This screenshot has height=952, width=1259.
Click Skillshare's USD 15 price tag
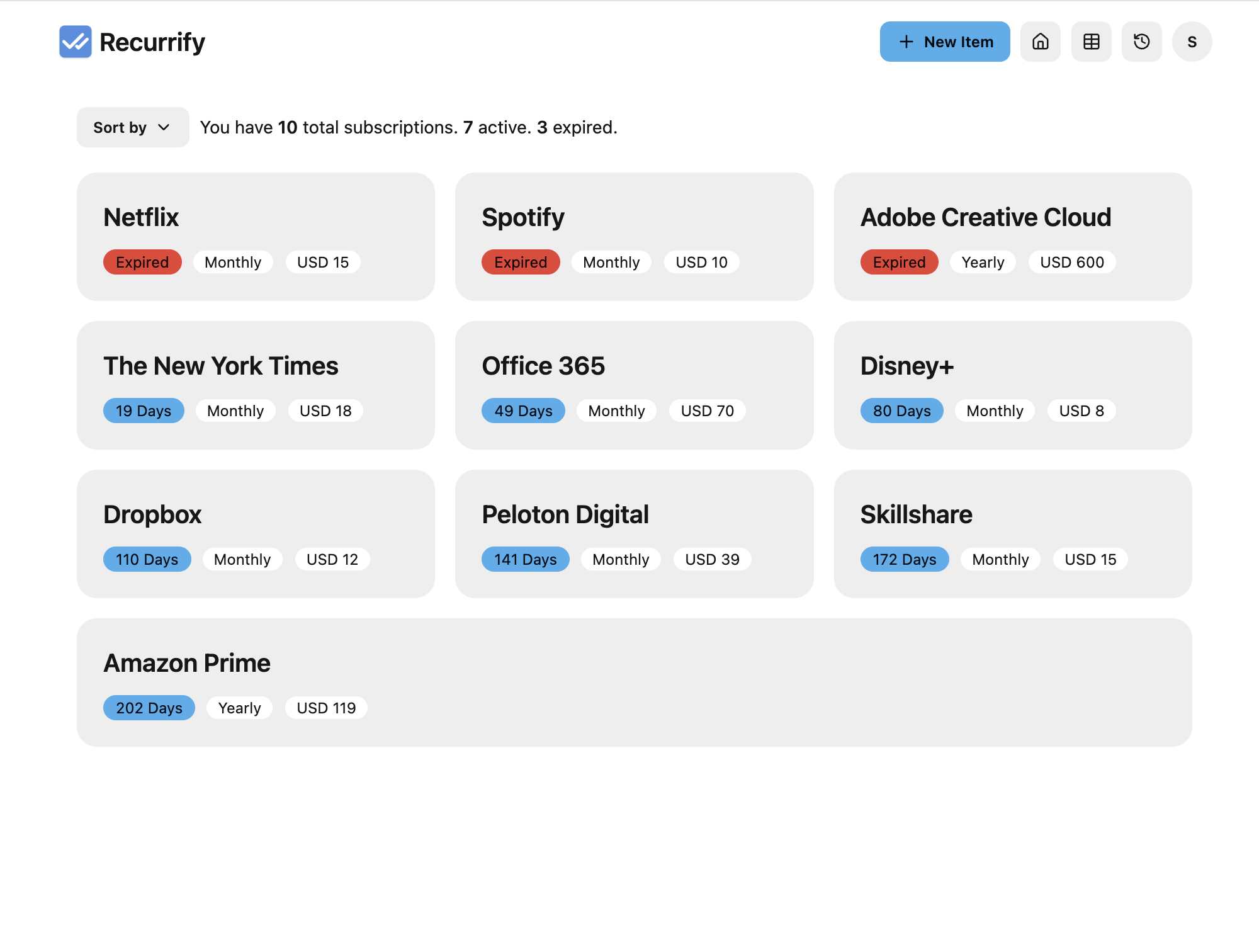[x=1090, y=559]
